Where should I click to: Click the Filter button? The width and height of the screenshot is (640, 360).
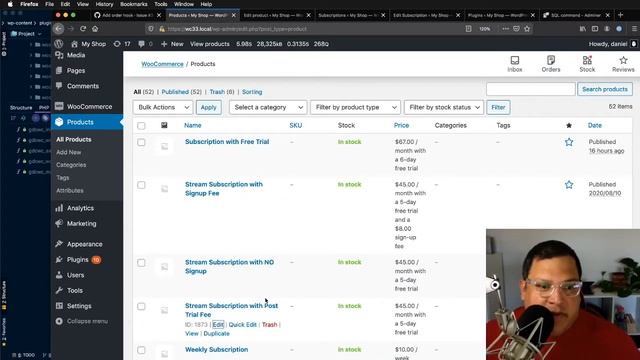[498, 107]
